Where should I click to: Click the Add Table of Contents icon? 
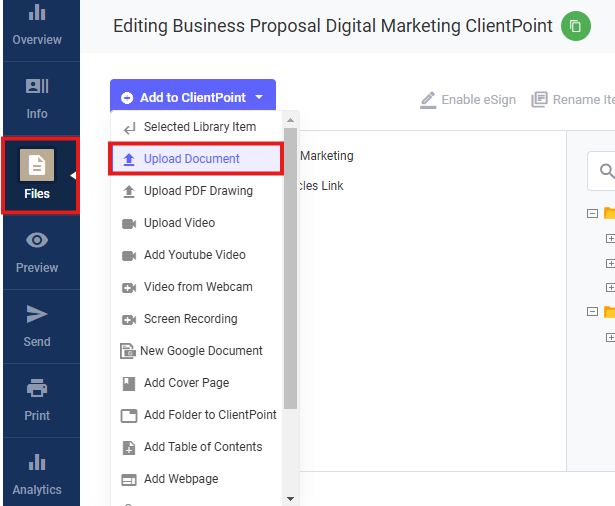(129, 448)
